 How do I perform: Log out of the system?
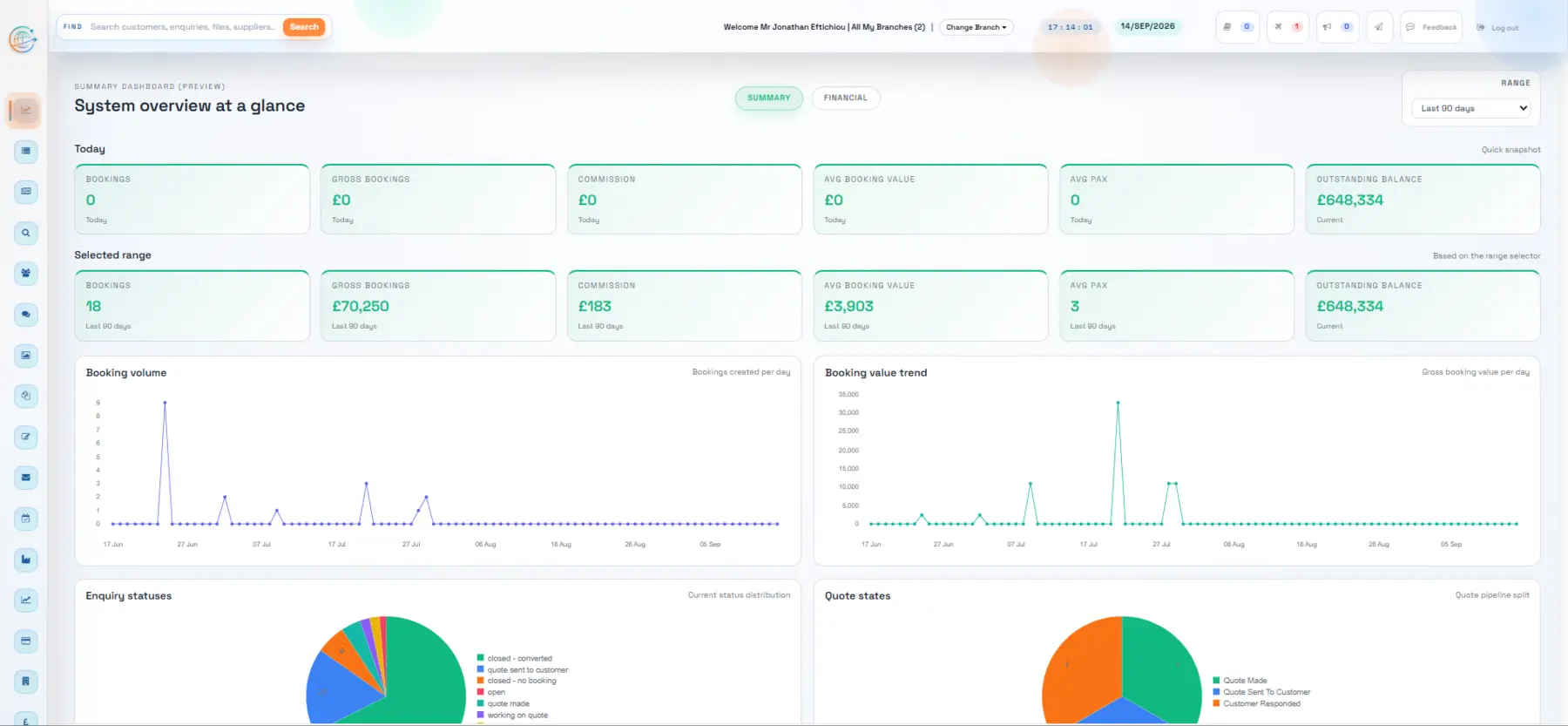[1497, 28]
